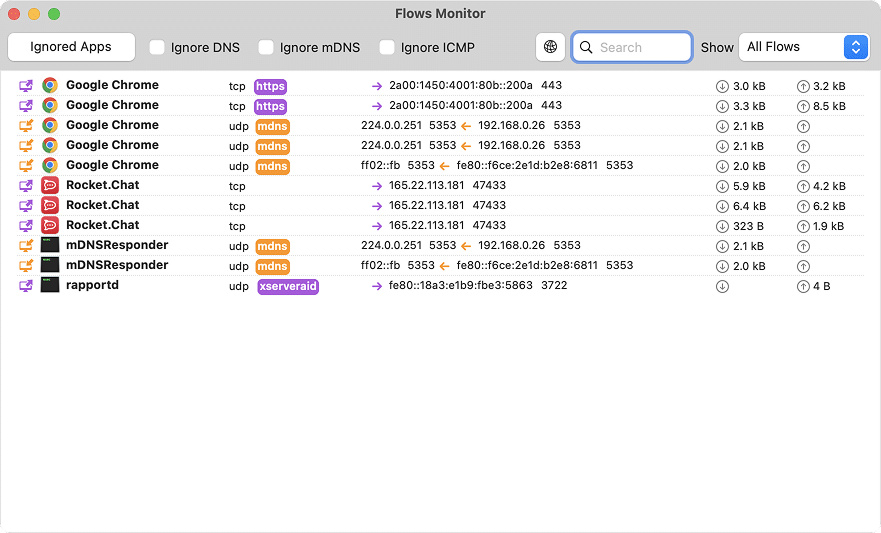881x533 pixels.
Task: Click the download arrow icon on rapportd row
Action: pyautogui.click(x=722, y=287)
